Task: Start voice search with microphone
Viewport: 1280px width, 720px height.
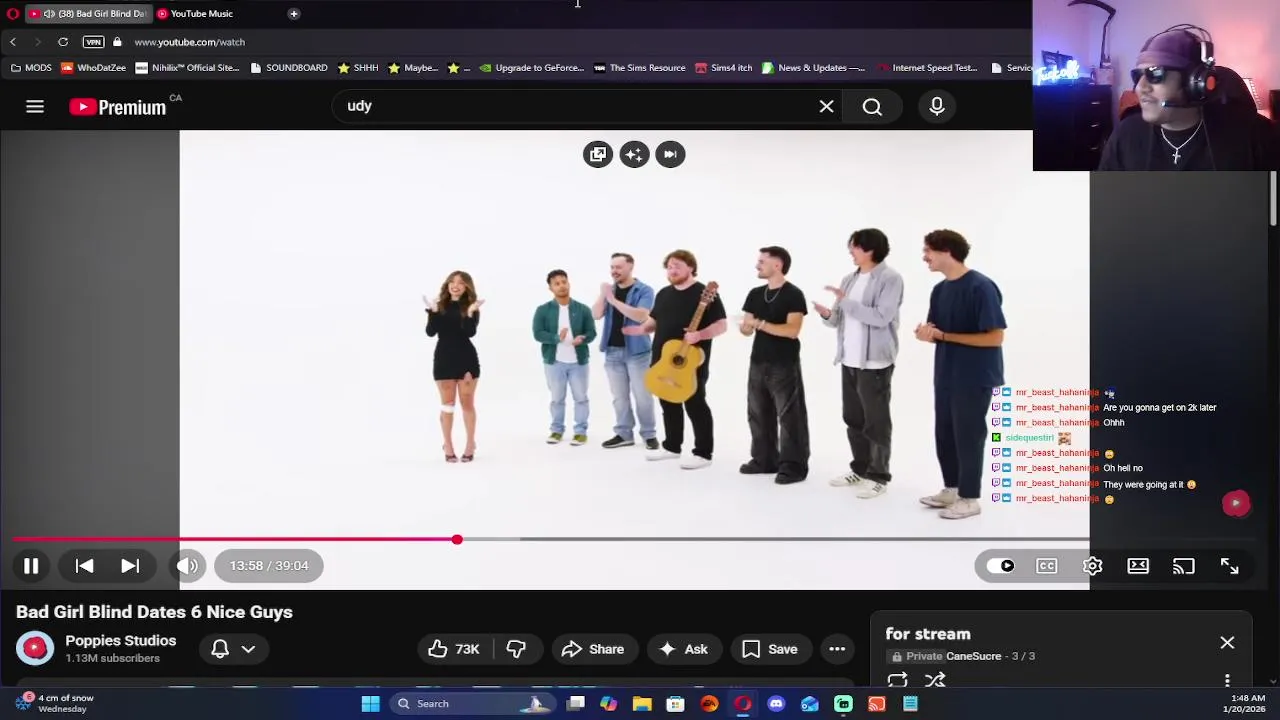Action: click(937, 106)
